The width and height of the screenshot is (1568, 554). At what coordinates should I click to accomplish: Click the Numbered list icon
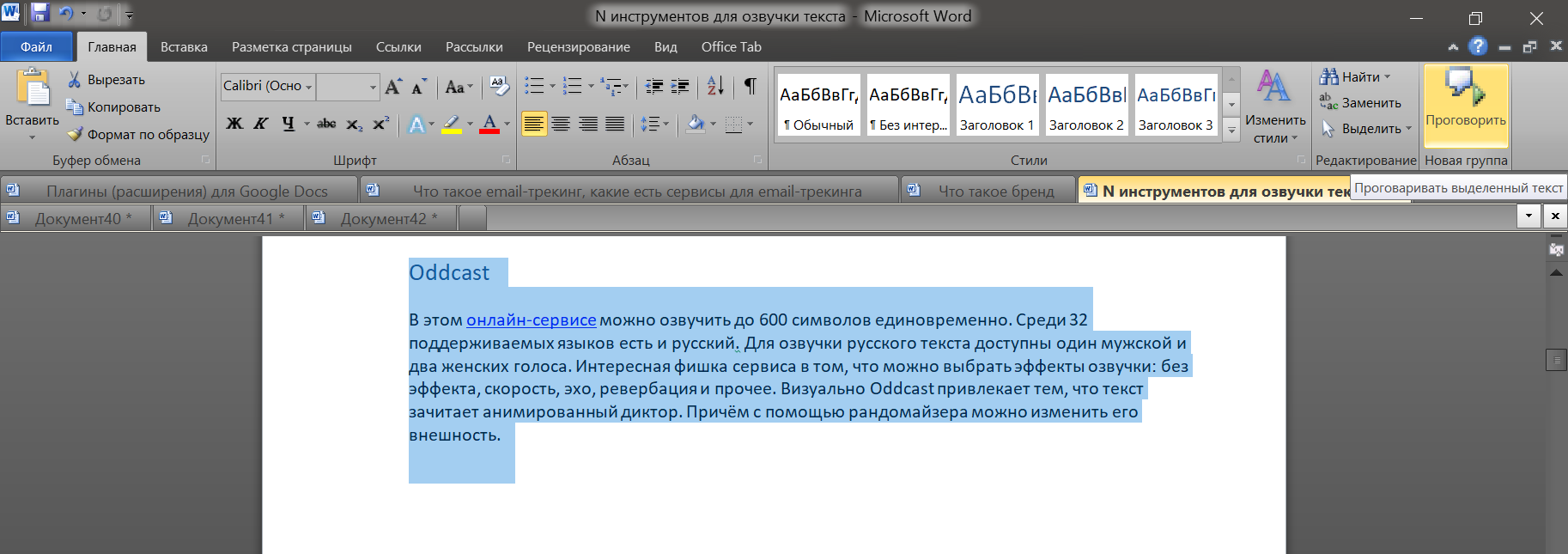(x=572, y=86)
